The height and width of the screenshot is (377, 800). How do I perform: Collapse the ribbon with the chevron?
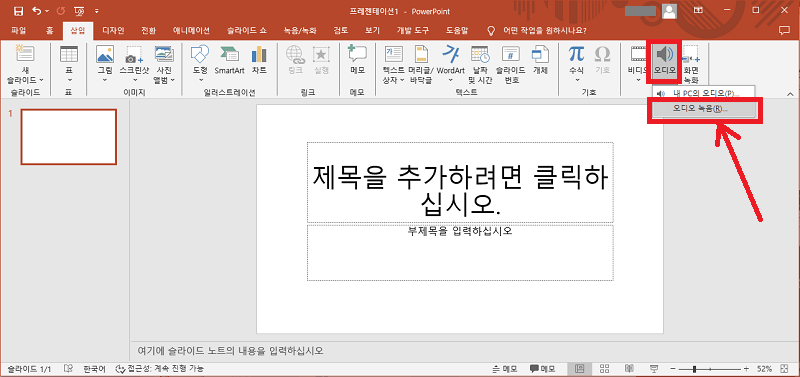tap(790, 94)
